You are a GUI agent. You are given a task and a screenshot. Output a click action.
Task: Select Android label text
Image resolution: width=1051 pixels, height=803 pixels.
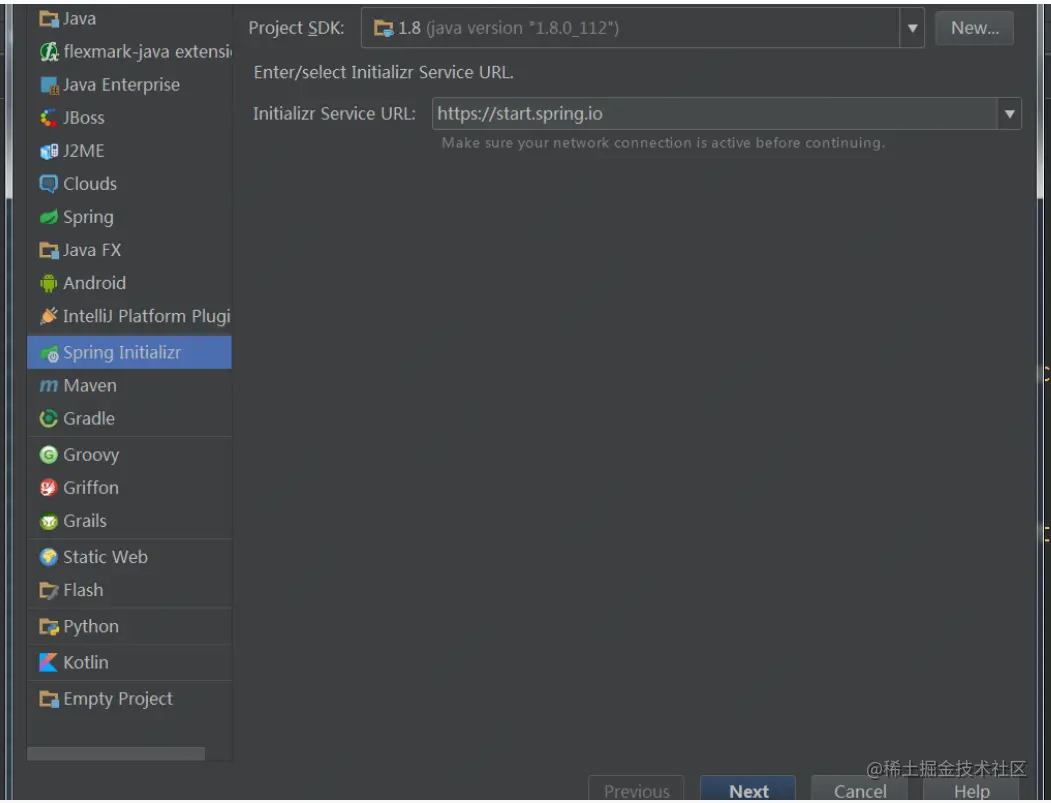pos(95,283)
